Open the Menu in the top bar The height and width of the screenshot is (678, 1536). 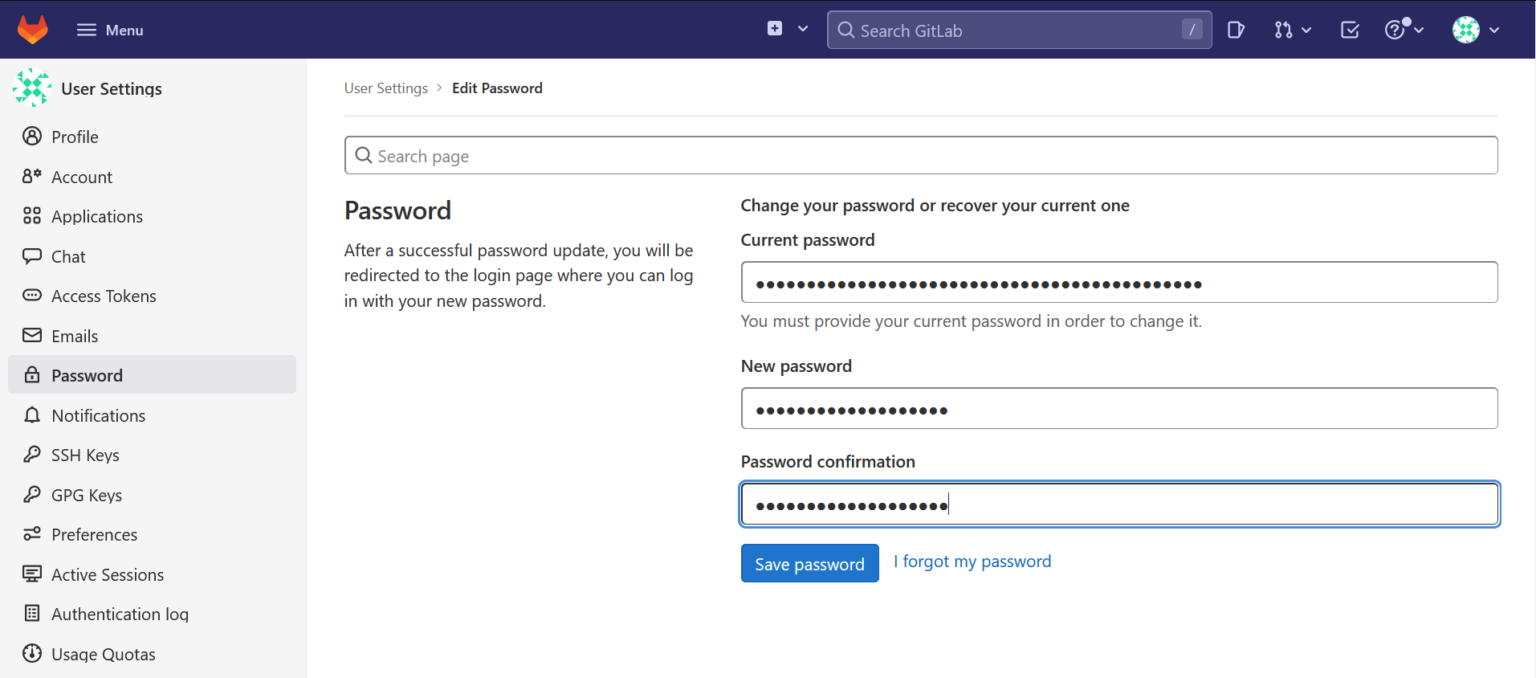tap(109, 29)
